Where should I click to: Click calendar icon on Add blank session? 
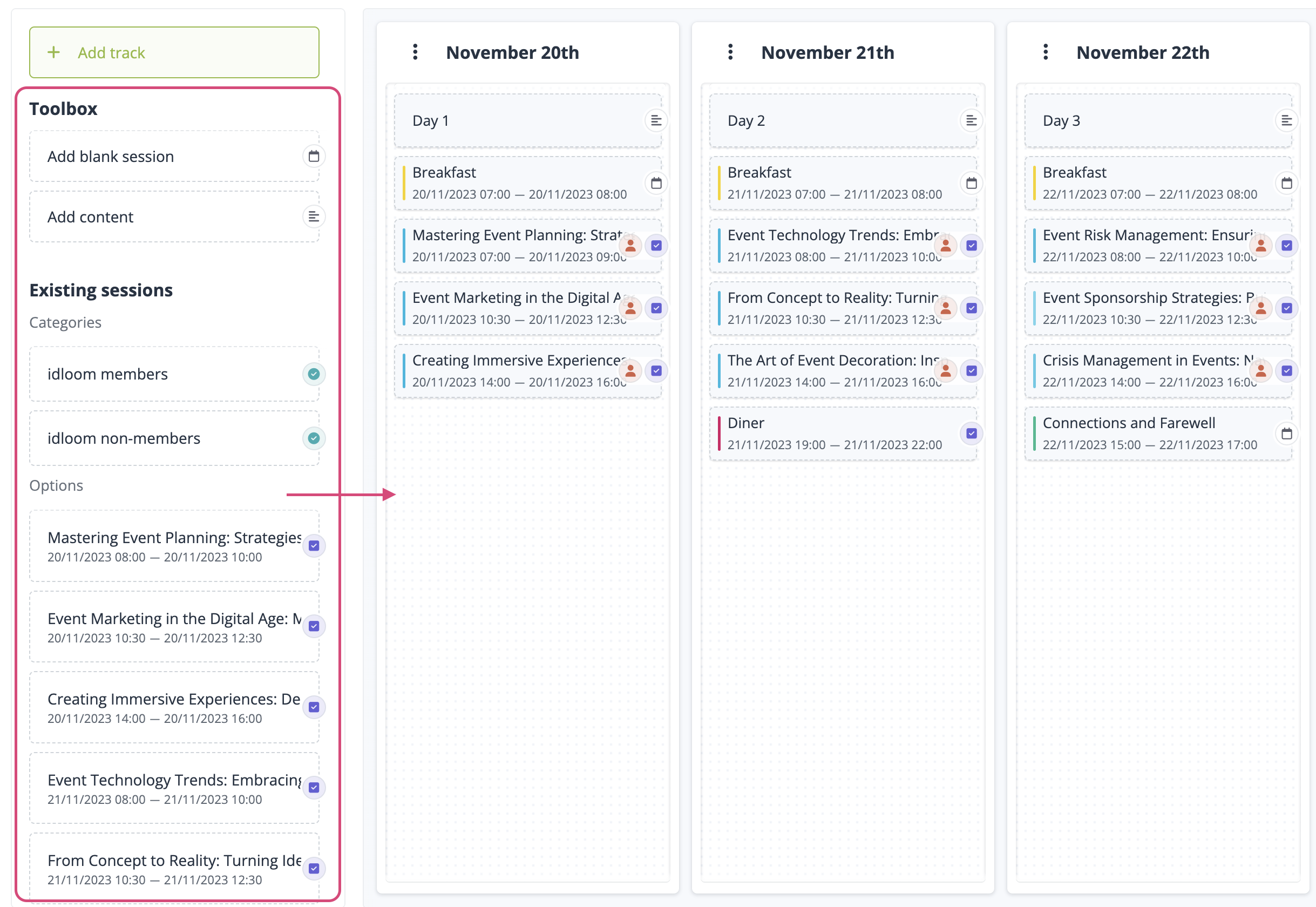pos(314,156)
